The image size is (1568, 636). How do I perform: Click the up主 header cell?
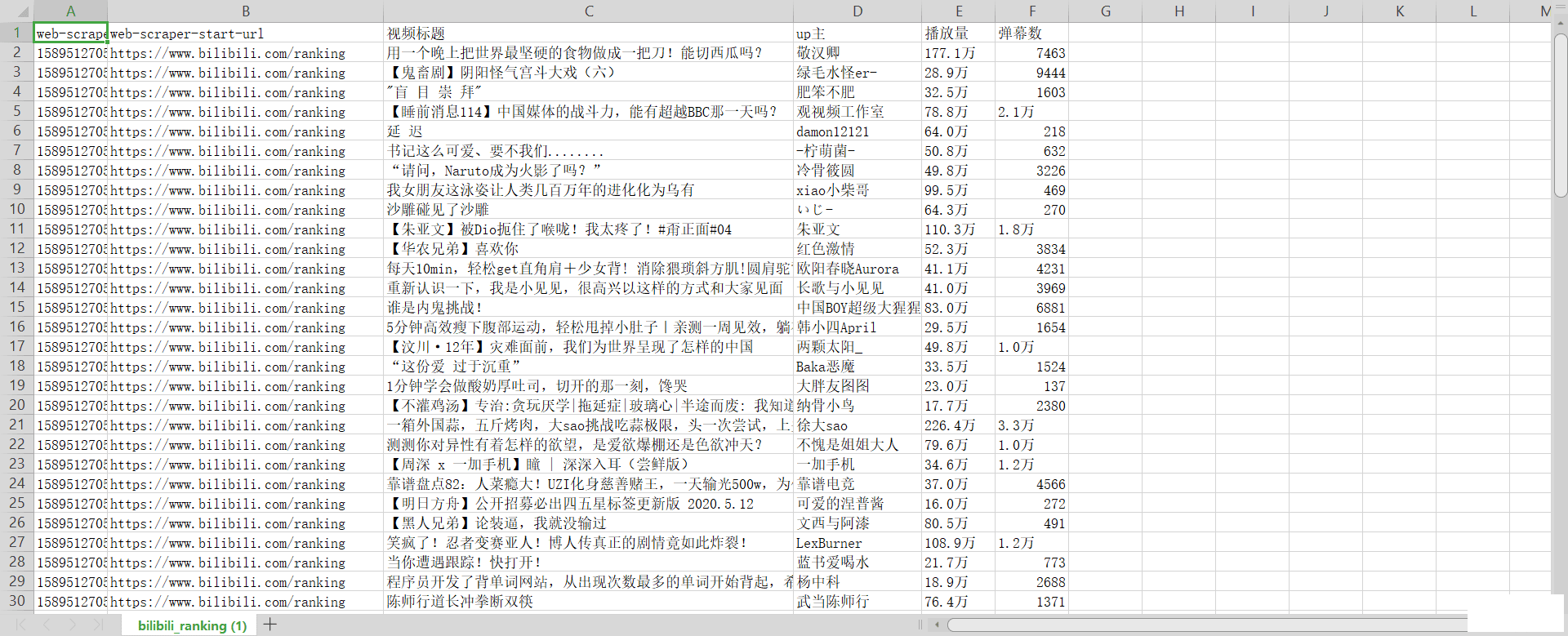click(x=857, y=33)
